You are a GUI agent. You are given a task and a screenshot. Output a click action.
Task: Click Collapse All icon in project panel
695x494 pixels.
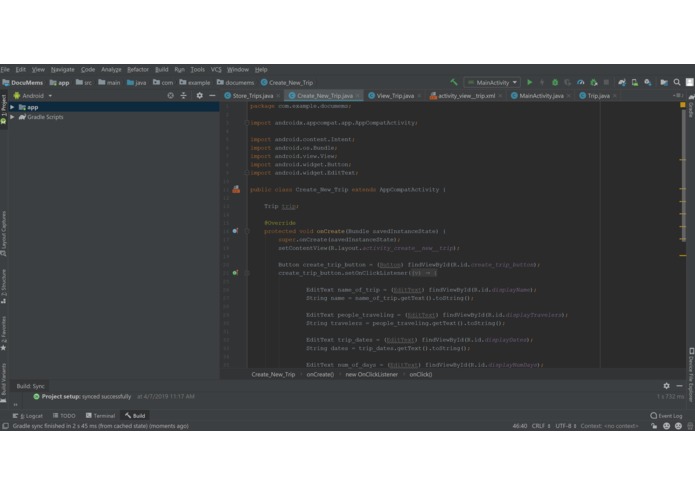(x=184, y=96)
